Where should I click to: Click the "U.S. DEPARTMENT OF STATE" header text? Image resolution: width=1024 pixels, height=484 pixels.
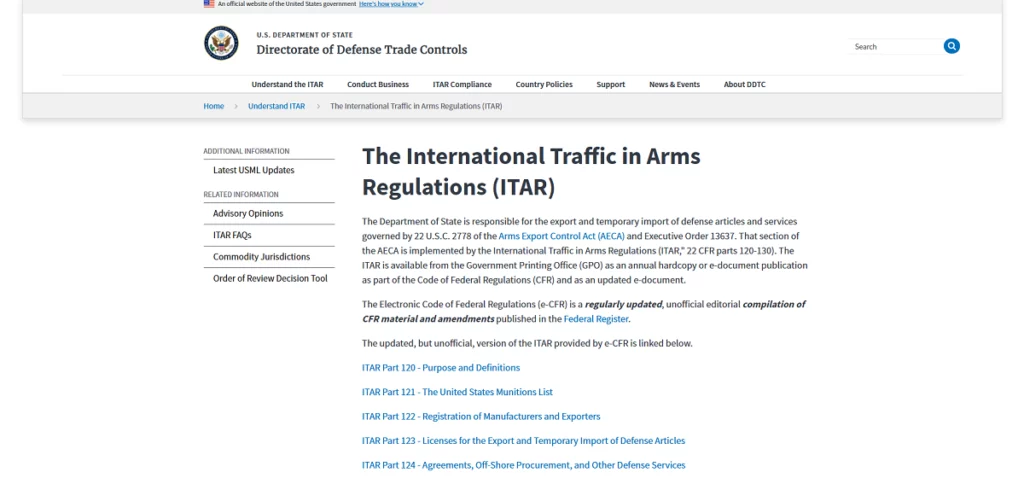(304, 35)
